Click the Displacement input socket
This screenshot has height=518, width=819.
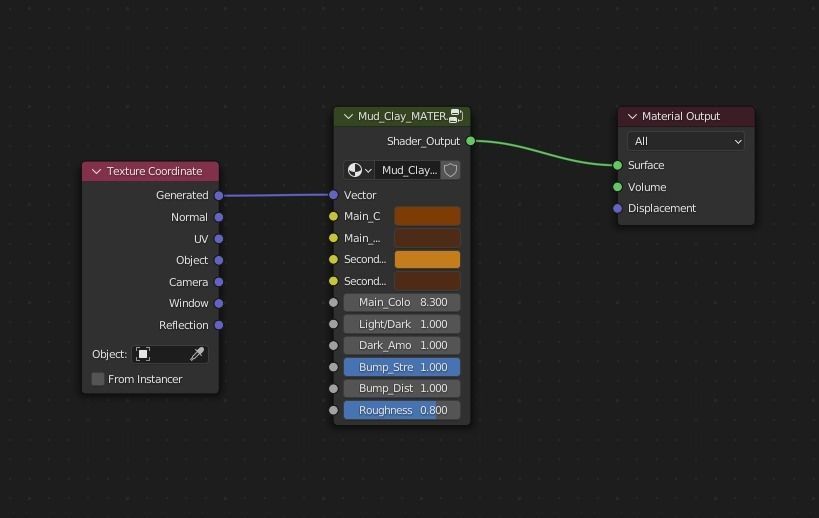tap(617, 208)
